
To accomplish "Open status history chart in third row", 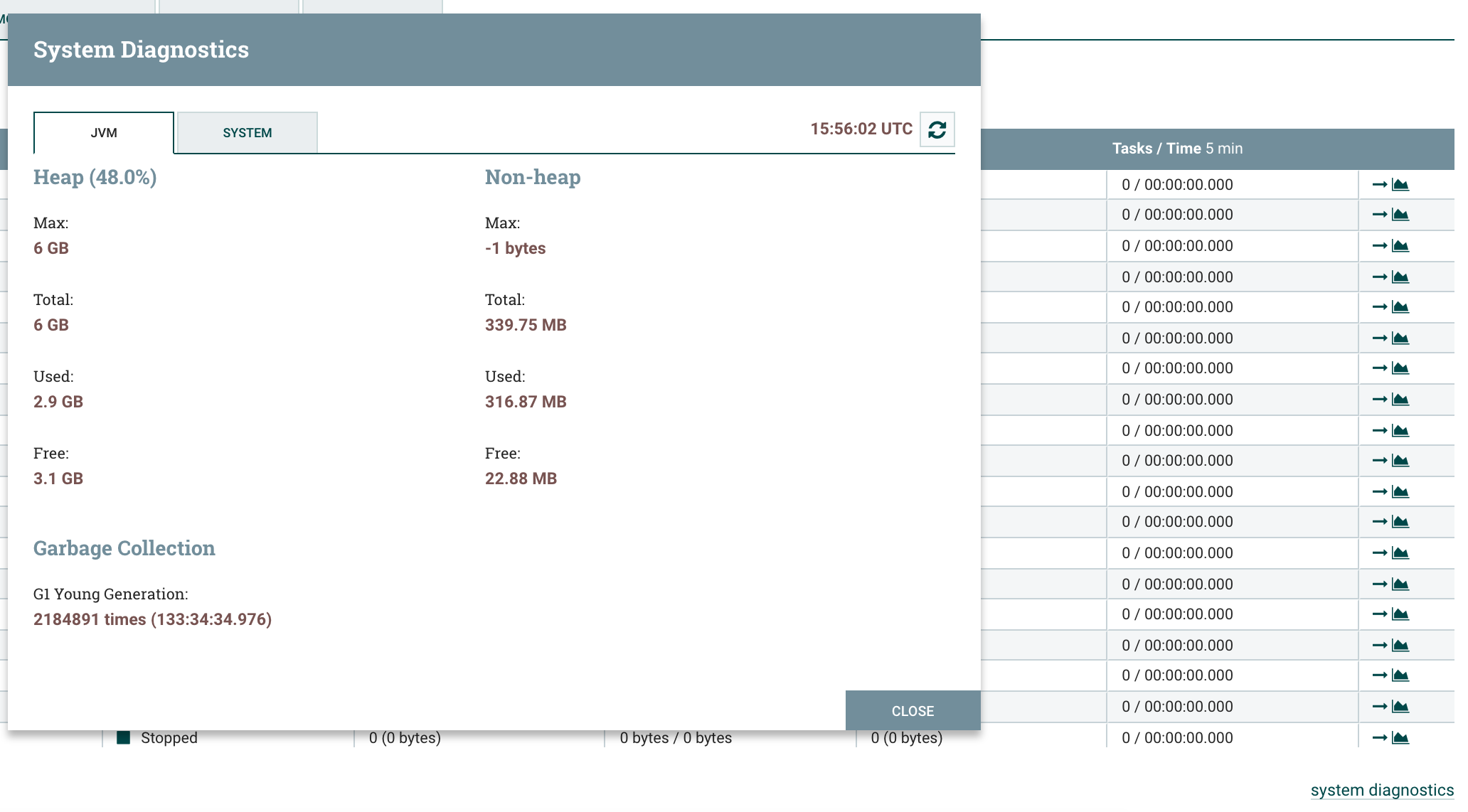I will click(x=1400, y=246).
